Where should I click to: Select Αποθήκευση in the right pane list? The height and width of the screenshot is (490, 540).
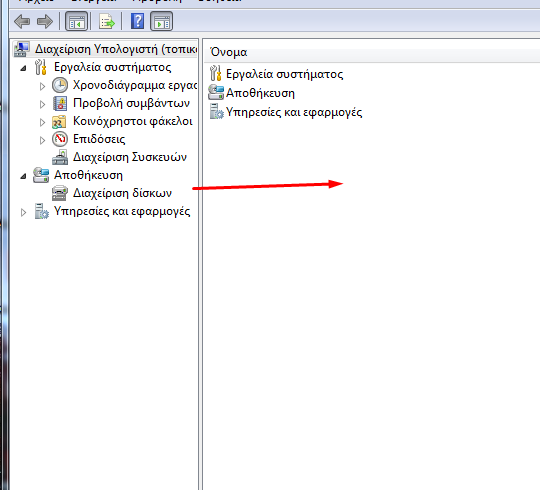coord(260,93)
